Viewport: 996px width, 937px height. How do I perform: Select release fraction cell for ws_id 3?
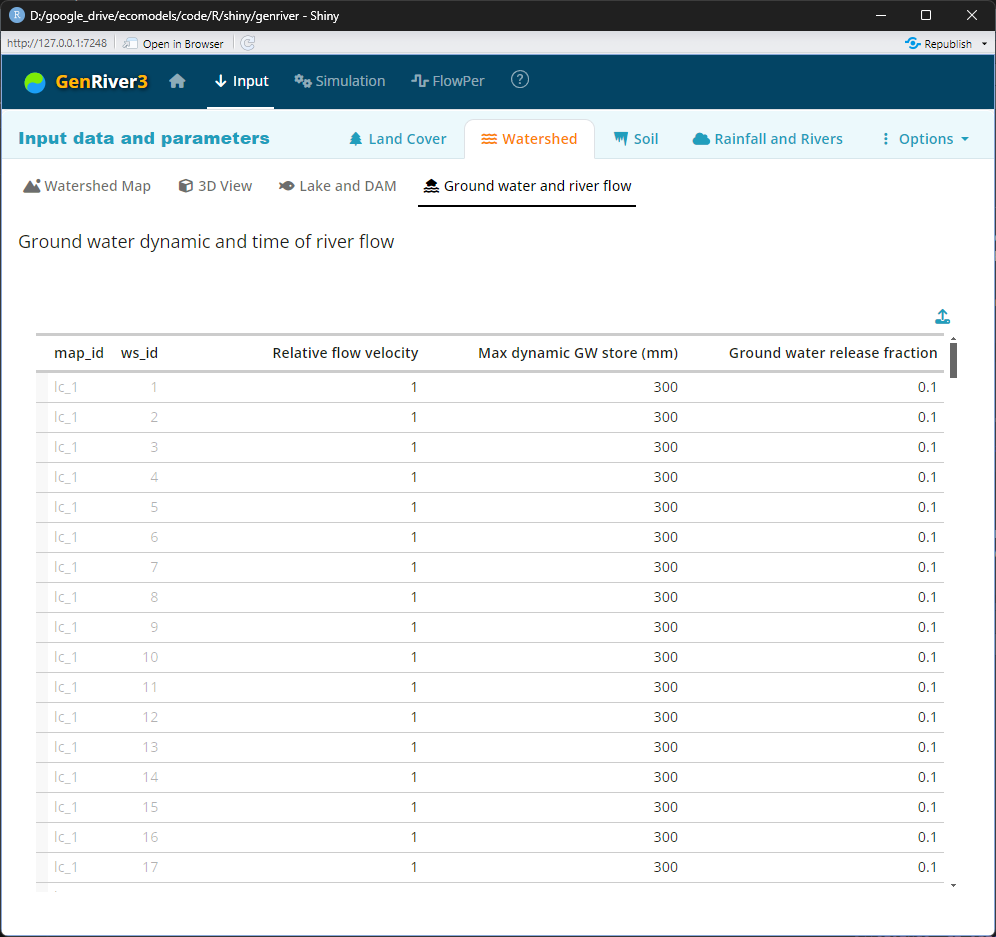tap(814, 447)
